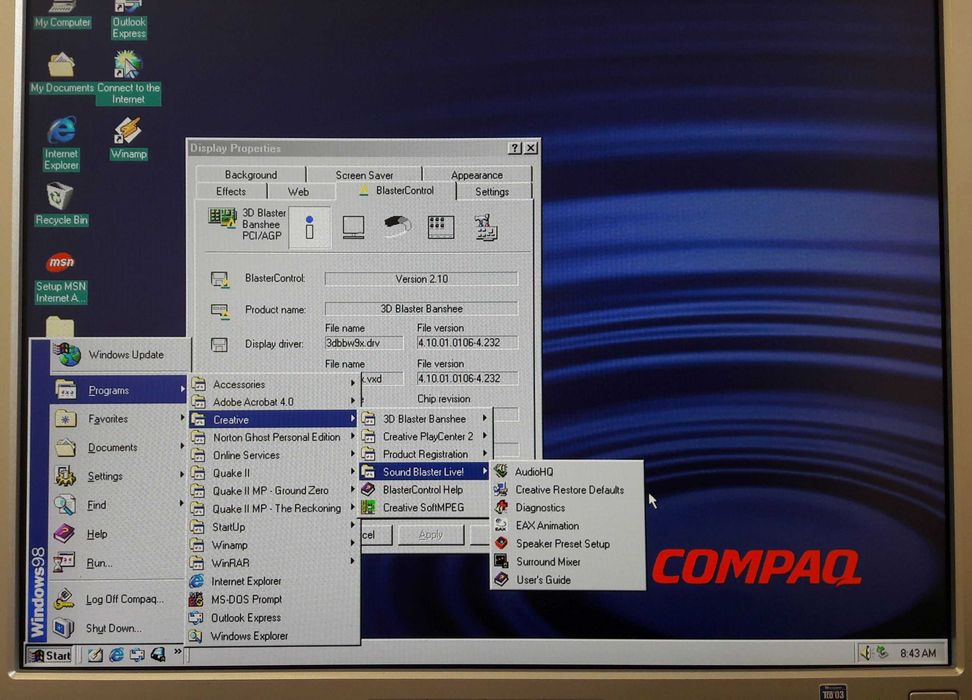Click the Display driver file name field

pos(363,343)
